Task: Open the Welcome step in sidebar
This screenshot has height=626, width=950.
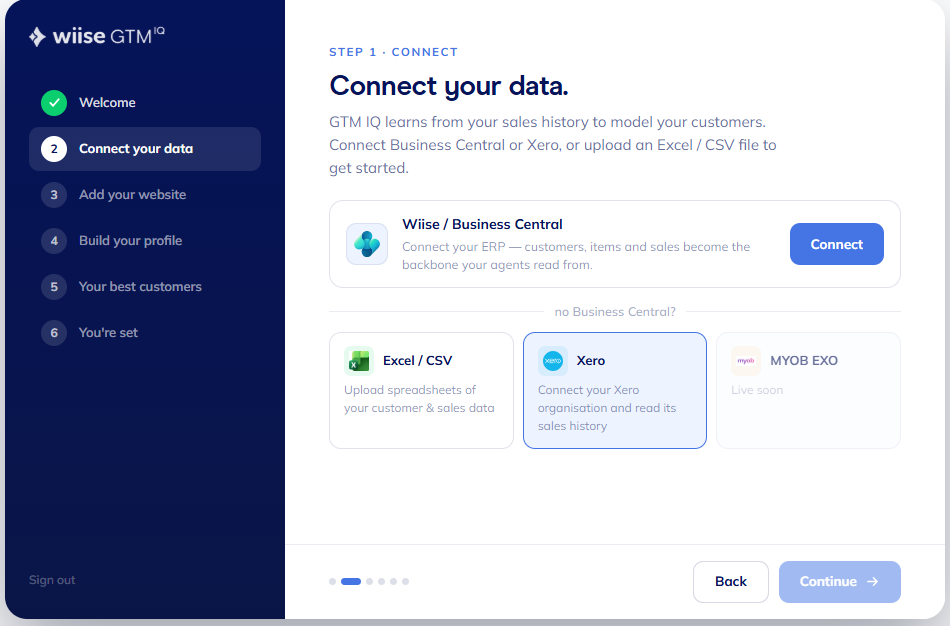Action: tap(145, 102)
